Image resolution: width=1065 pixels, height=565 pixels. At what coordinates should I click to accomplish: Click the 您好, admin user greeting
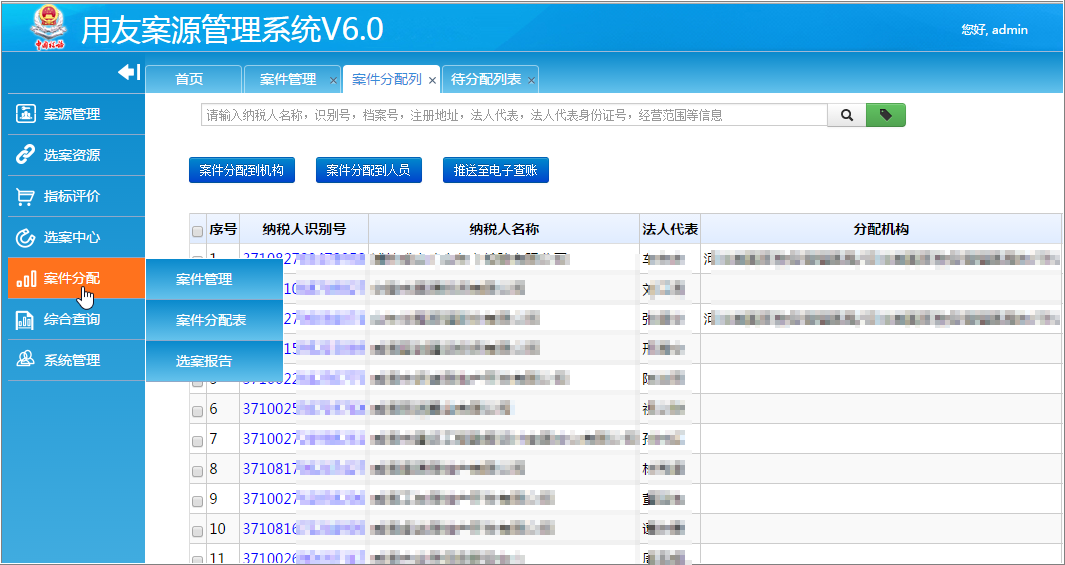click(994, 30)
